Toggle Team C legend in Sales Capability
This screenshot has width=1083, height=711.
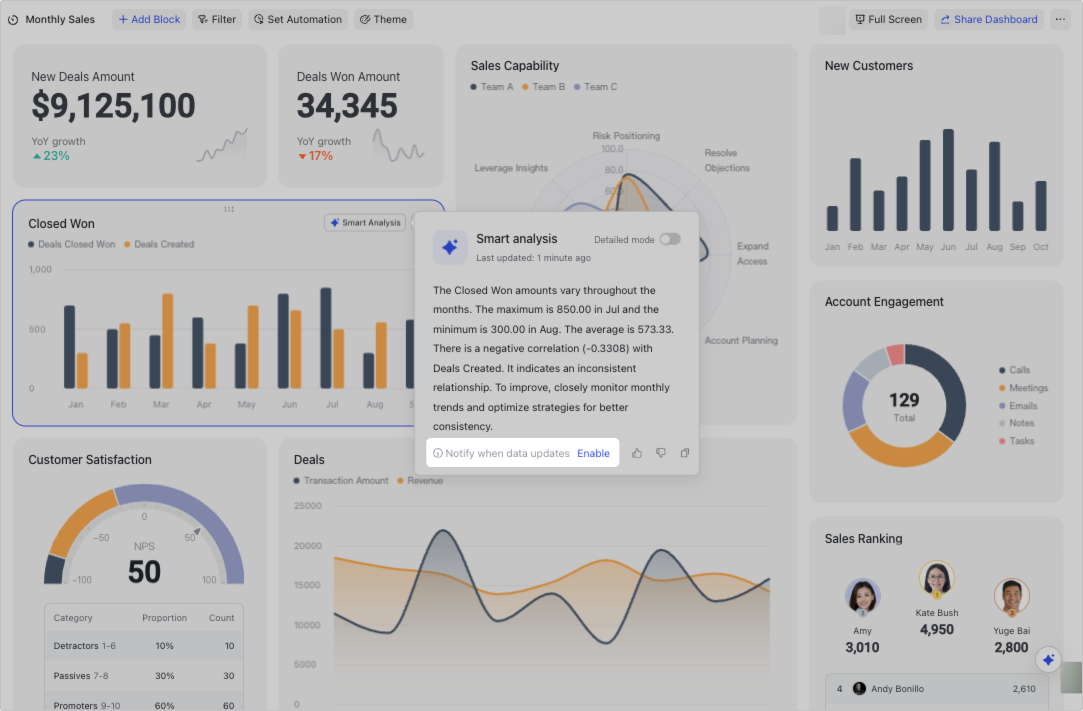[x=595, y=87]
